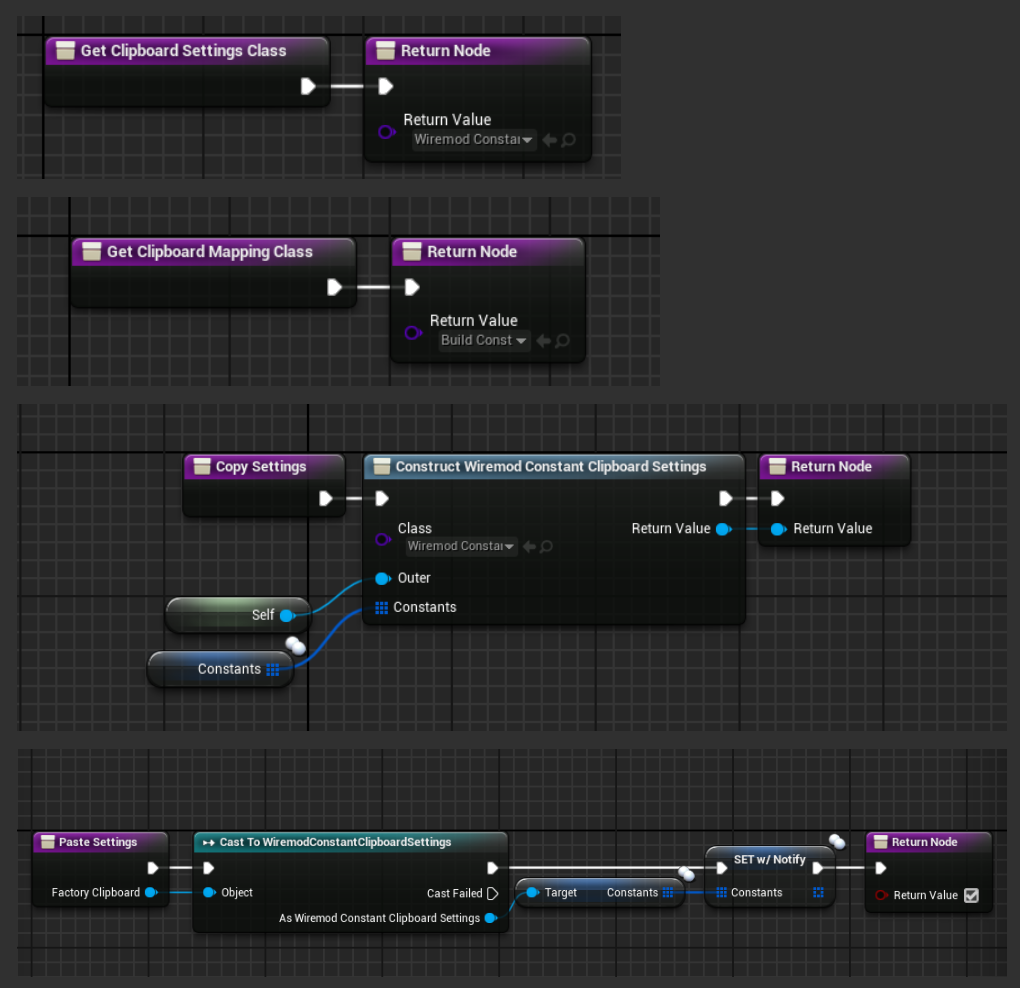Click the Construct node input exec pin
Viewport: 1020px width, 988px height.
tap(382, 498)
